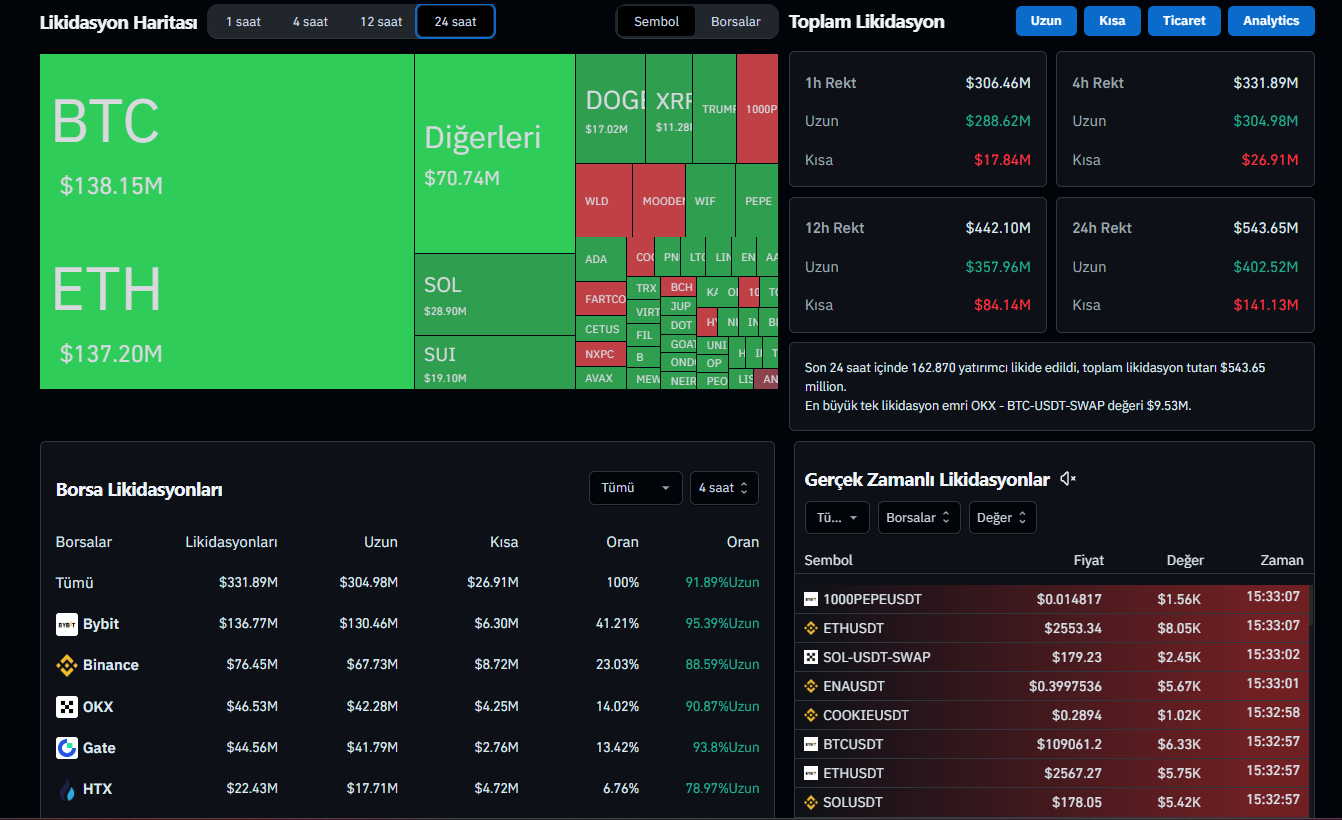Switch heatmap view to Sembol
The width and height of the screenshot is (1342, 820).
656,22
